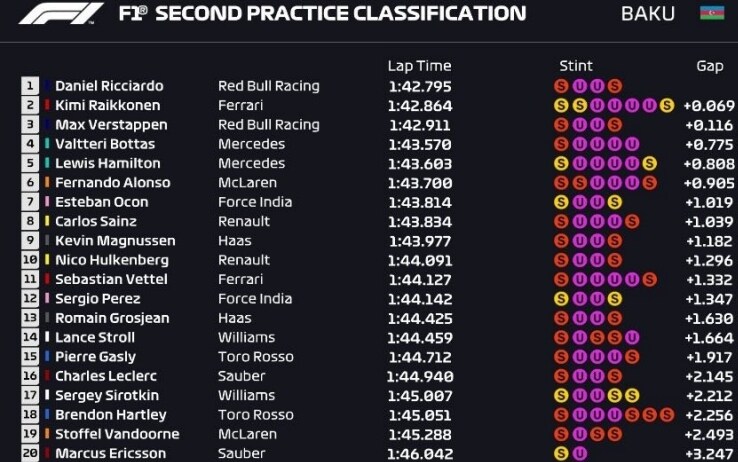The height and width of the screenshot is (462, 738).
Task: Select driver Daniel Ricciardo
Action: (109, 86)
